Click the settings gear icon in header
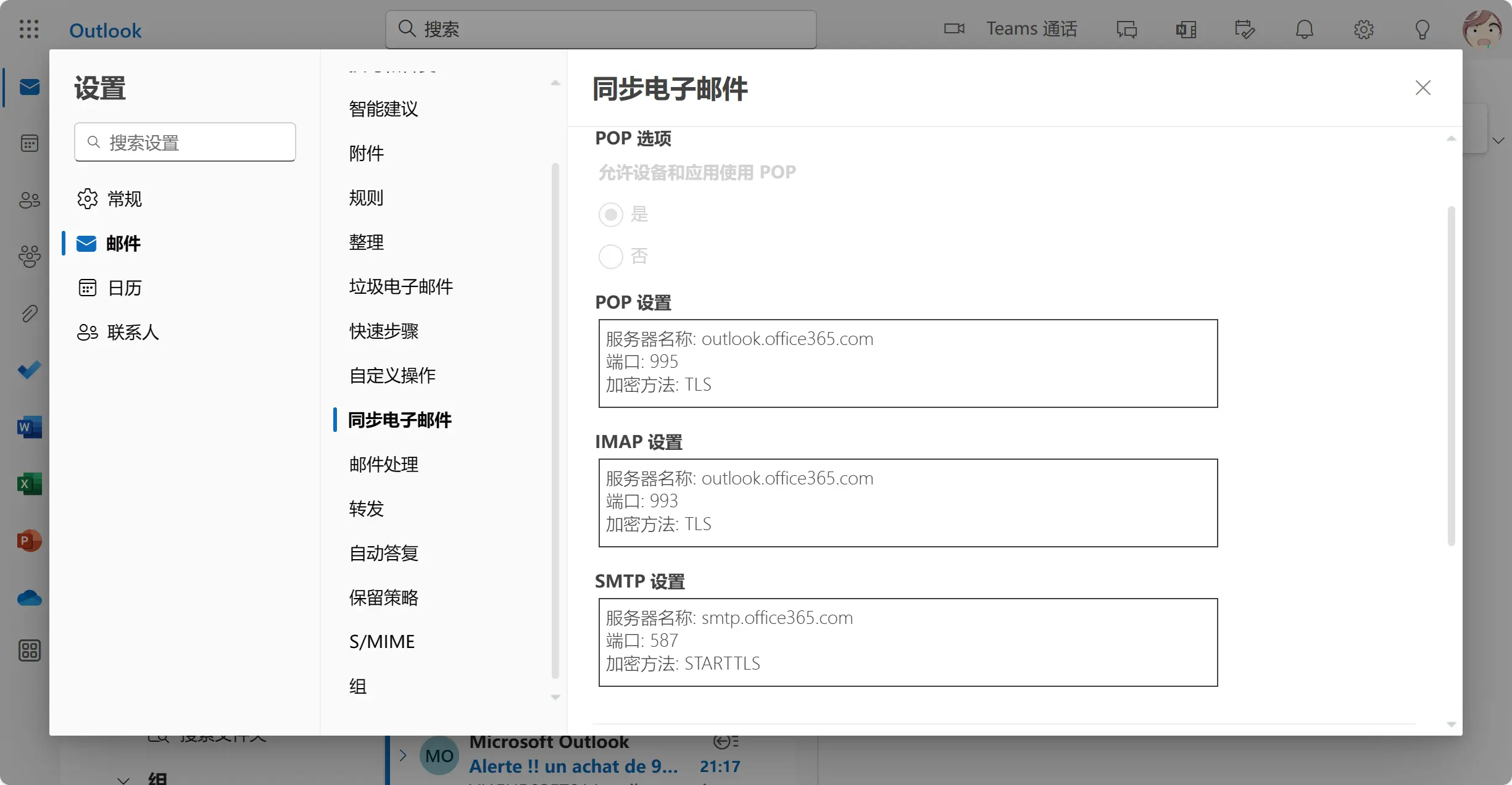The height and width of the screenshot is (785, 1512). [x=1363, y=29]
